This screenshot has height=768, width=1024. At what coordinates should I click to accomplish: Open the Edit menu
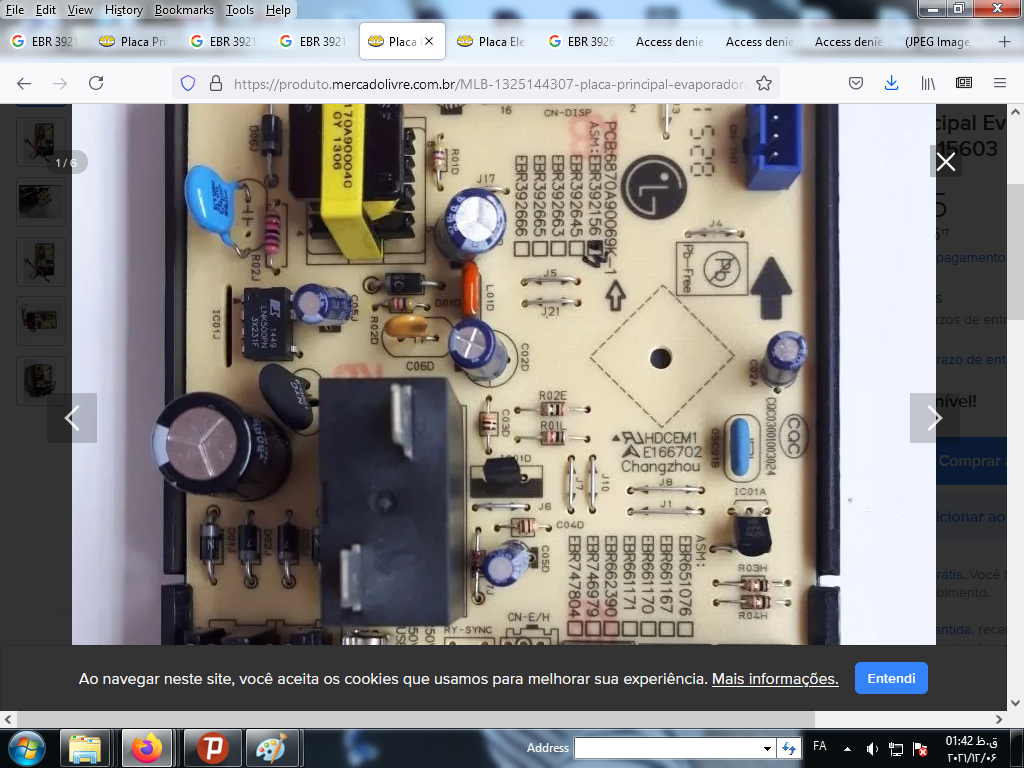click(46, 10)
